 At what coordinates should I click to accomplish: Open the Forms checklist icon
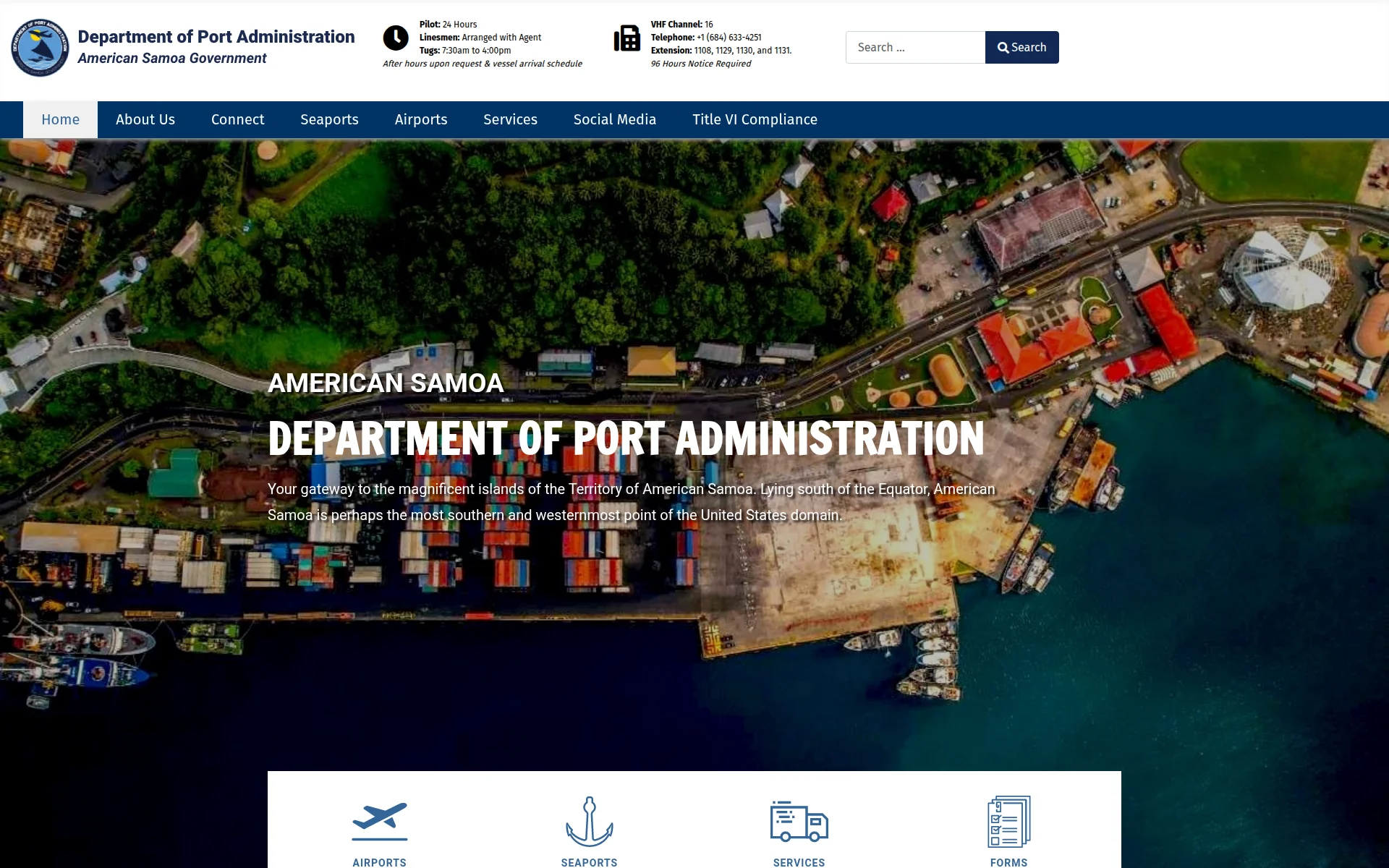(x=1009, y=822)
